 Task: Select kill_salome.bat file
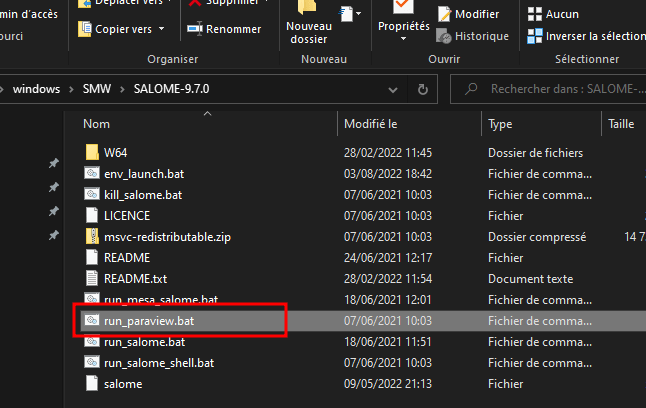click(143, 195)
